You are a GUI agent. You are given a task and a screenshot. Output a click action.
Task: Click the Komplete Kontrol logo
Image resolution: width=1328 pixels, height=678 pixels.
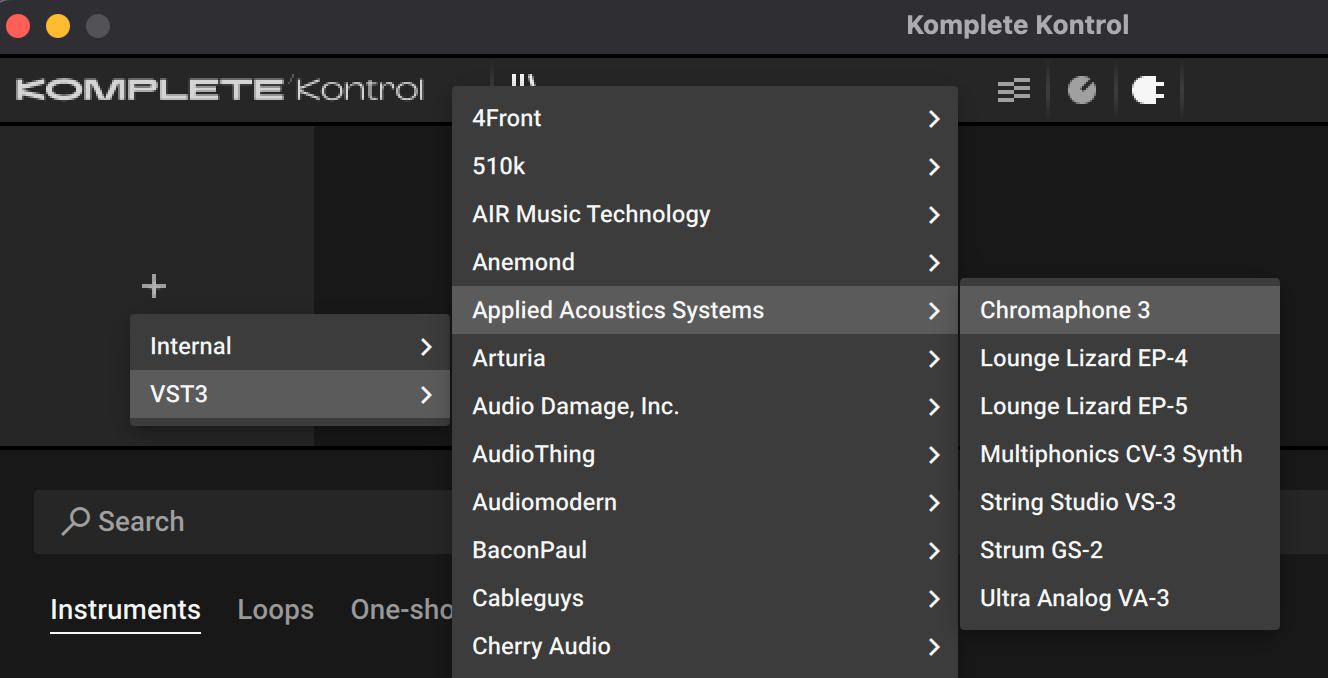[x=220, y=90]
